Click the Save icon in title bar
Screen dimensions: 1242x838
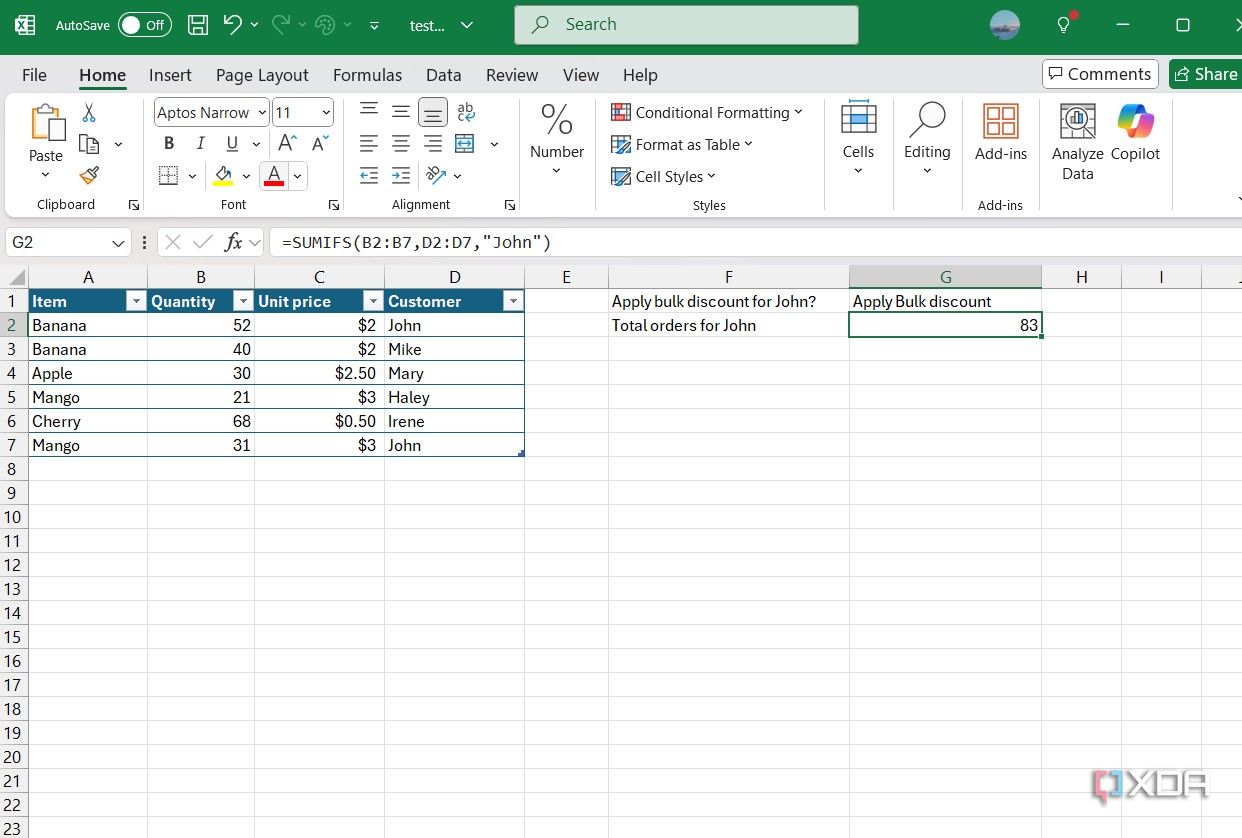coord(198,25)
